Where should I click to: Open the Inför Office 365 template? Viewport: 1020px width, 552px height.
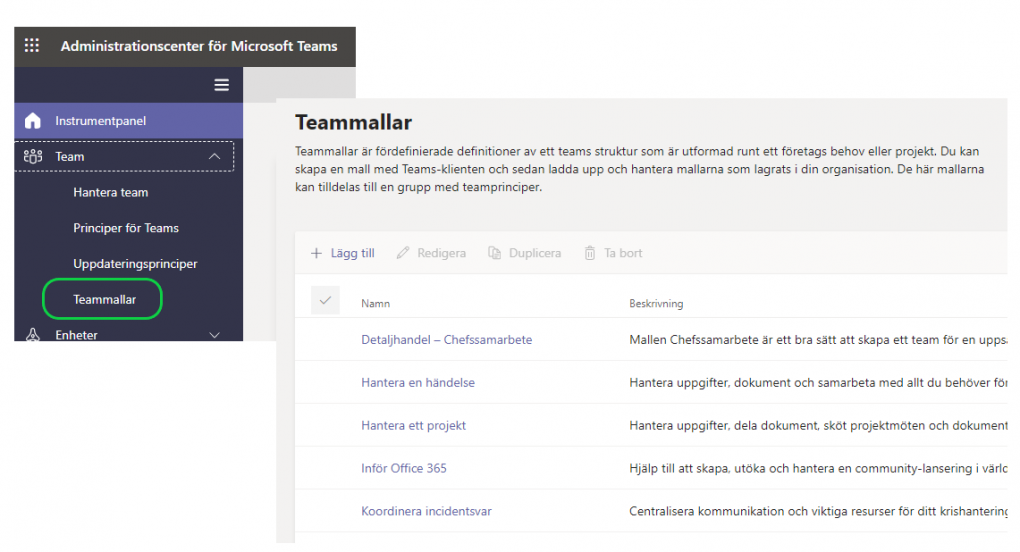[403, 468]
